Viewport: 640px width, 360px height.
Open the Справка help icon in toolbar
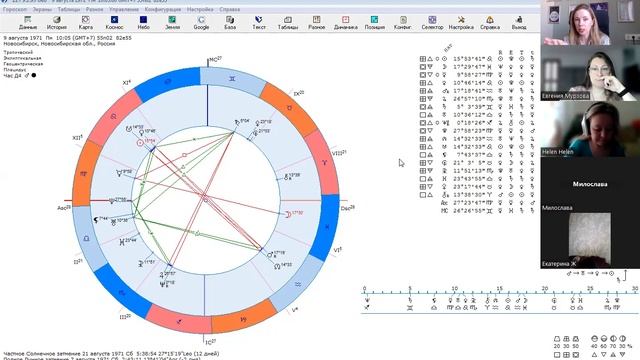[490, 23]
